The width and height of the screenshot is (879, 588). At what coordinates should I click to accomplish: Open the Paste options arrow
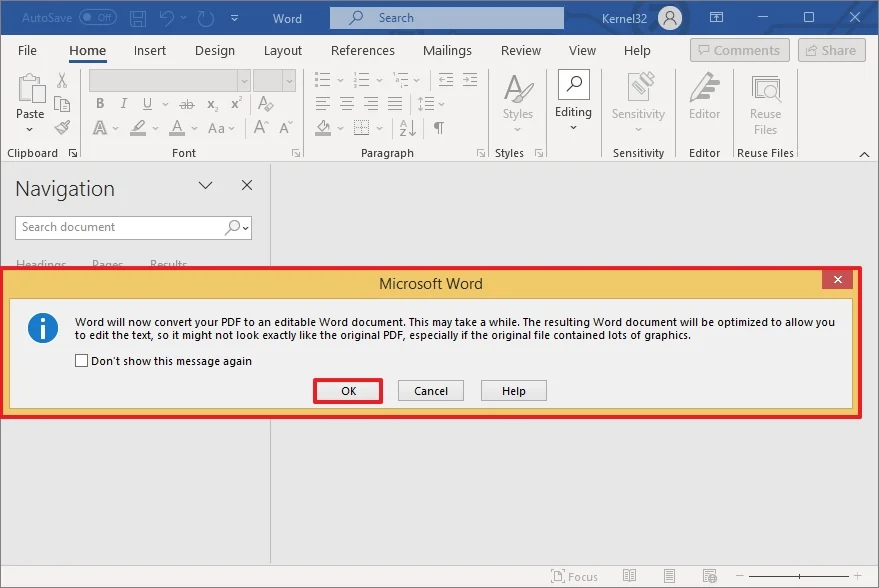click(x=30, y=129)
